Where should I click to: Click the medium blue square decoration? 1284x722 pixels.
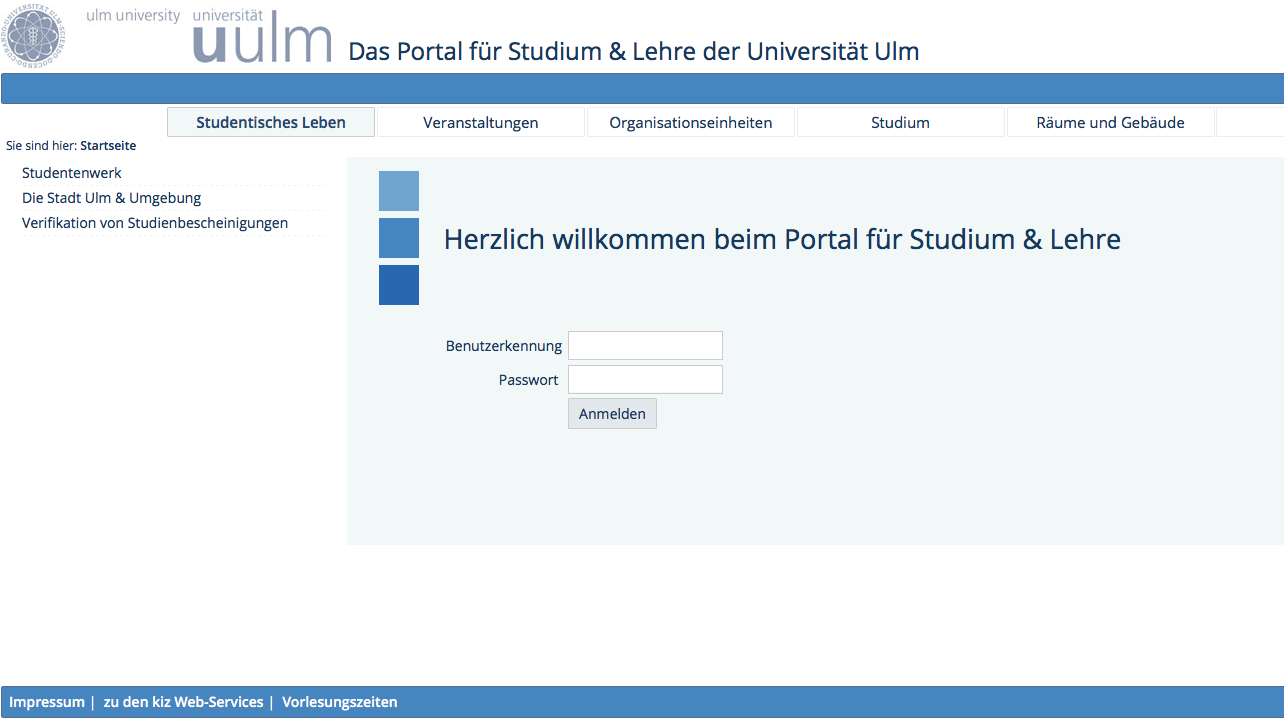[x=398, y=238]
